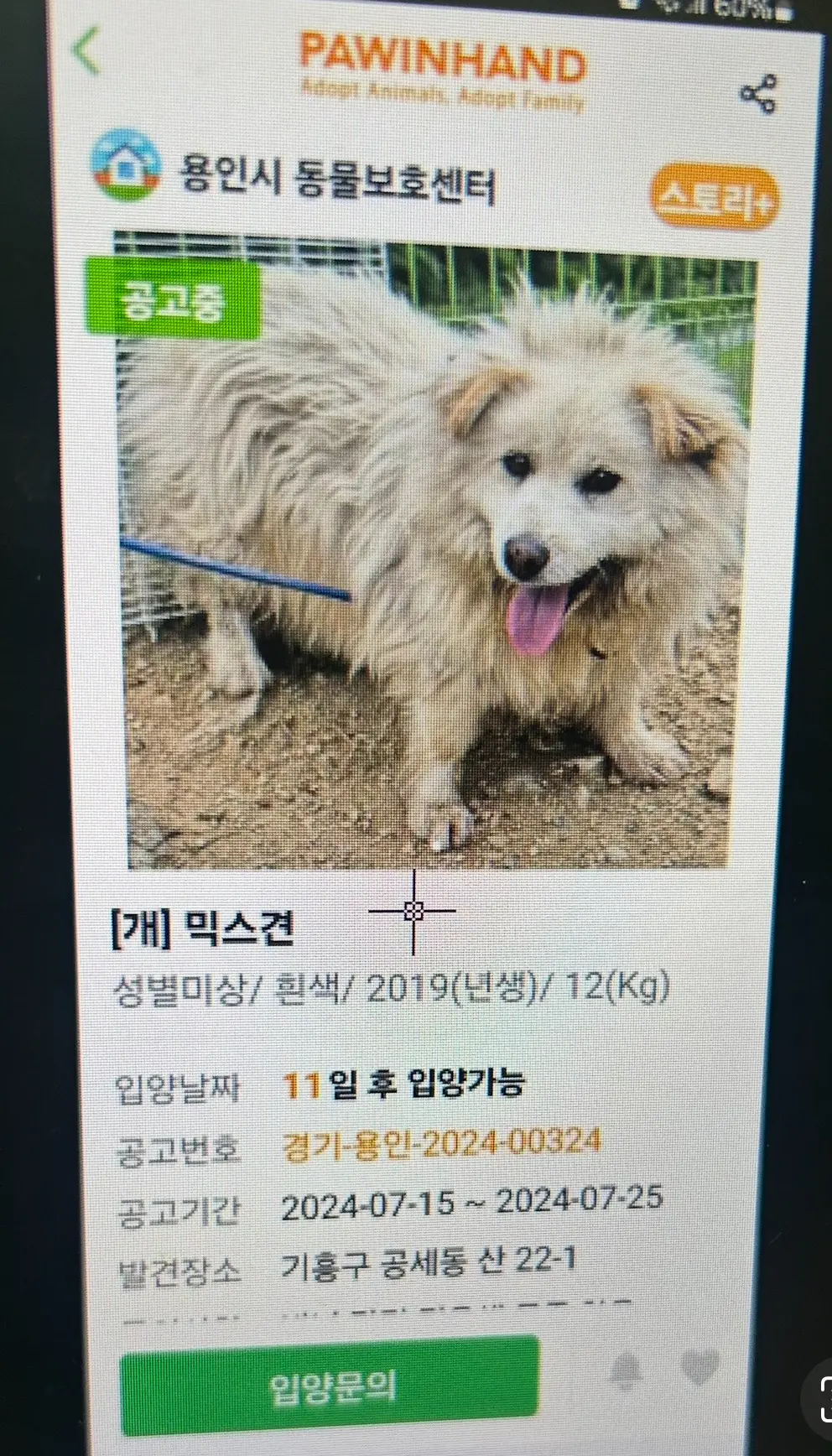The height and width of the screenshot is (1456, 832).
Task: Click the 11일 후 입양가능 text
Action: tap(403, 1084)
